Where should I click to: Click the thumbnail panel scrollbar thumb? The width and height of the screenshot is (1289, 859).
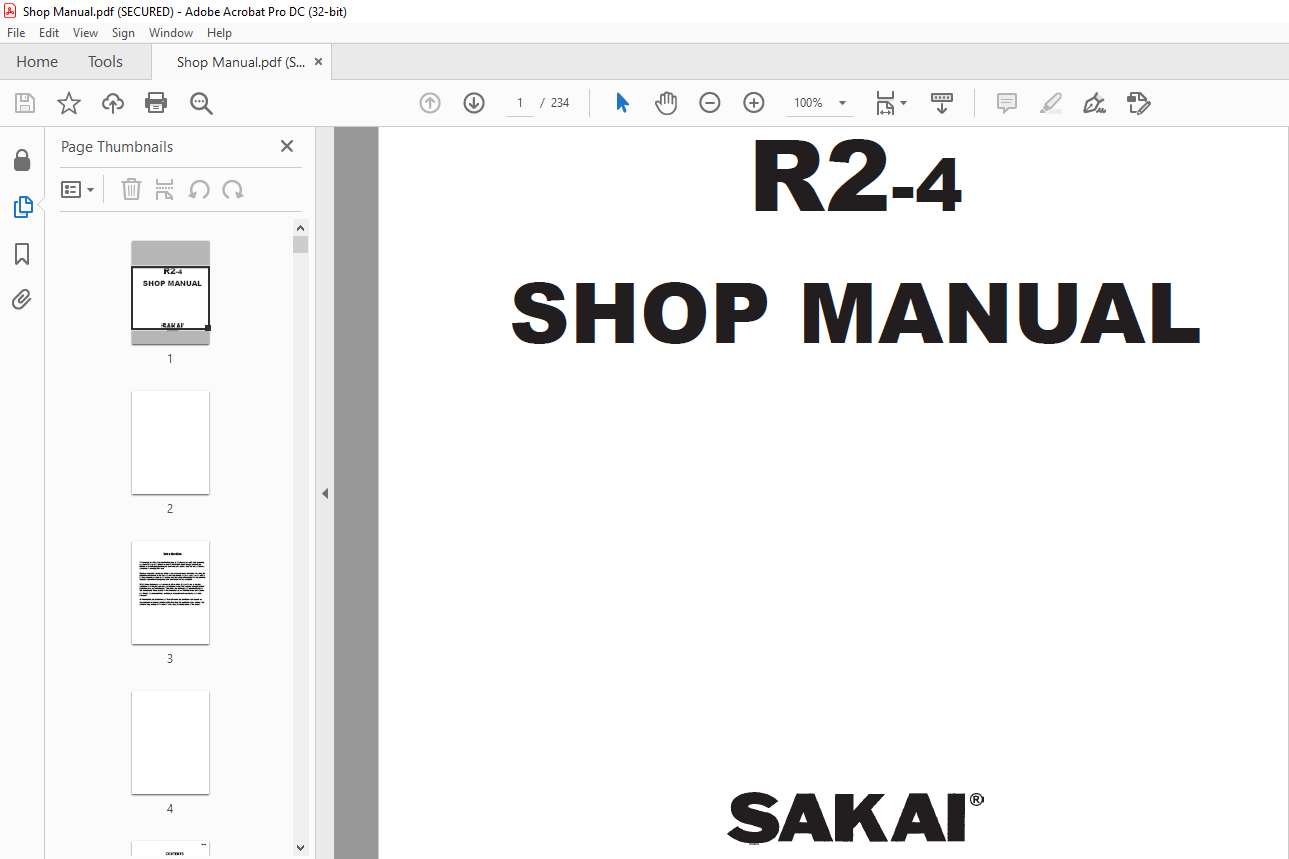300,245
